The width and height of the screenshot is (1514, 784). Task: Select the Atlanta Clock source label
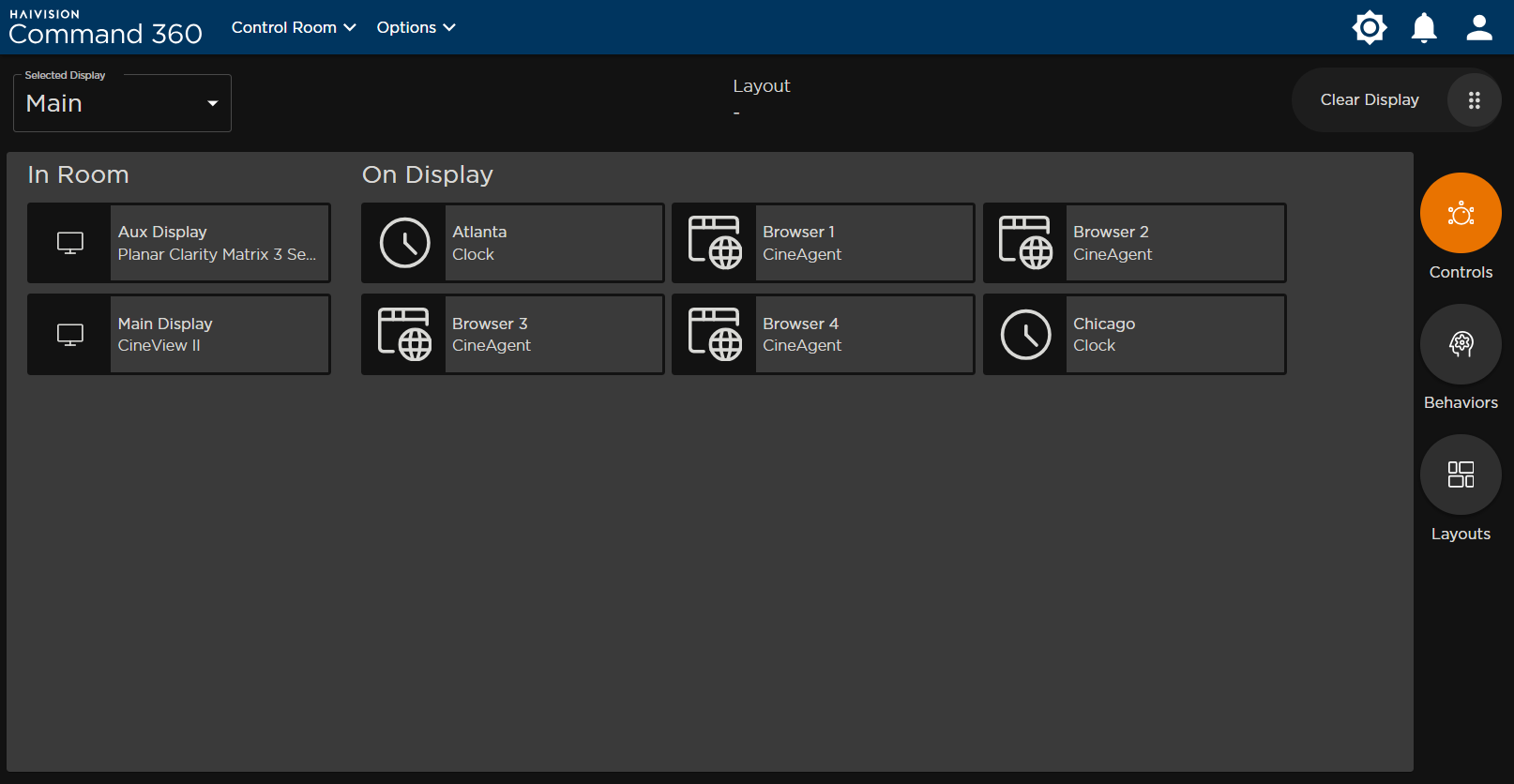point(479,243)
